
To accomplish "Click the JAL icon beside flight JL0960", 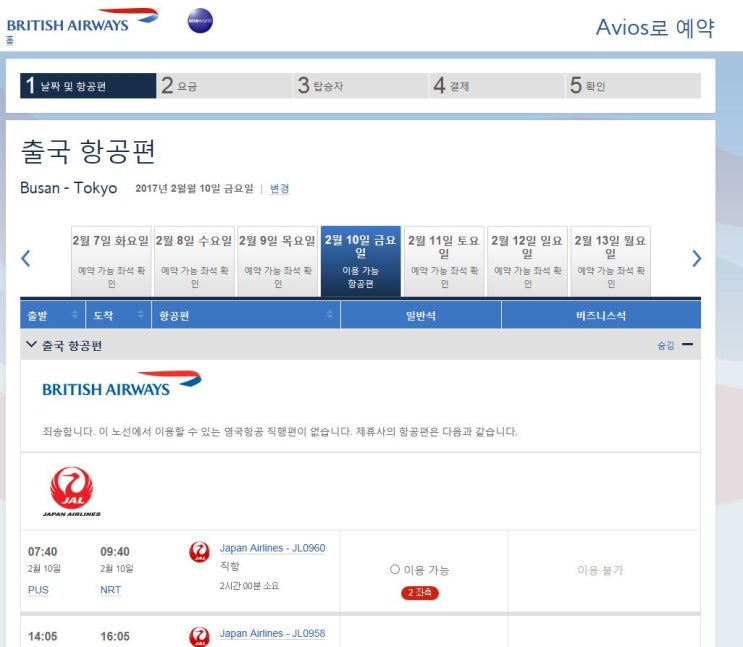I will [x=199, y=552].
